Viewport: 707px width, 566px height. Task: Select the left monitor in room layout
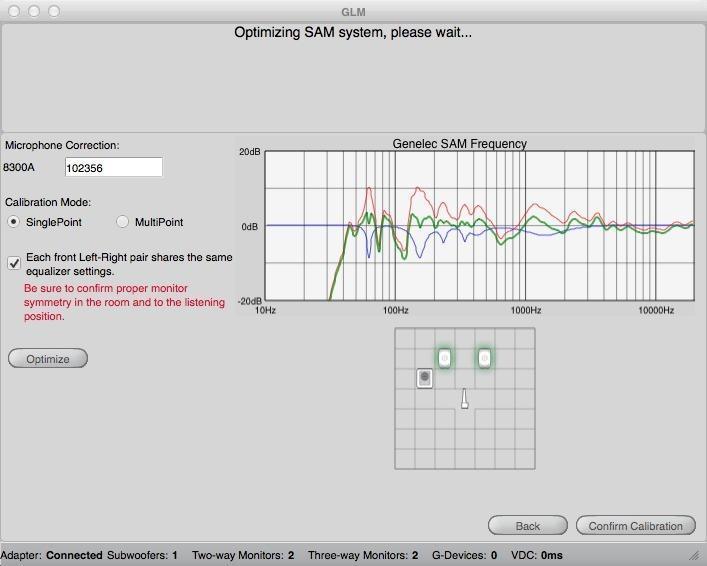444,358
